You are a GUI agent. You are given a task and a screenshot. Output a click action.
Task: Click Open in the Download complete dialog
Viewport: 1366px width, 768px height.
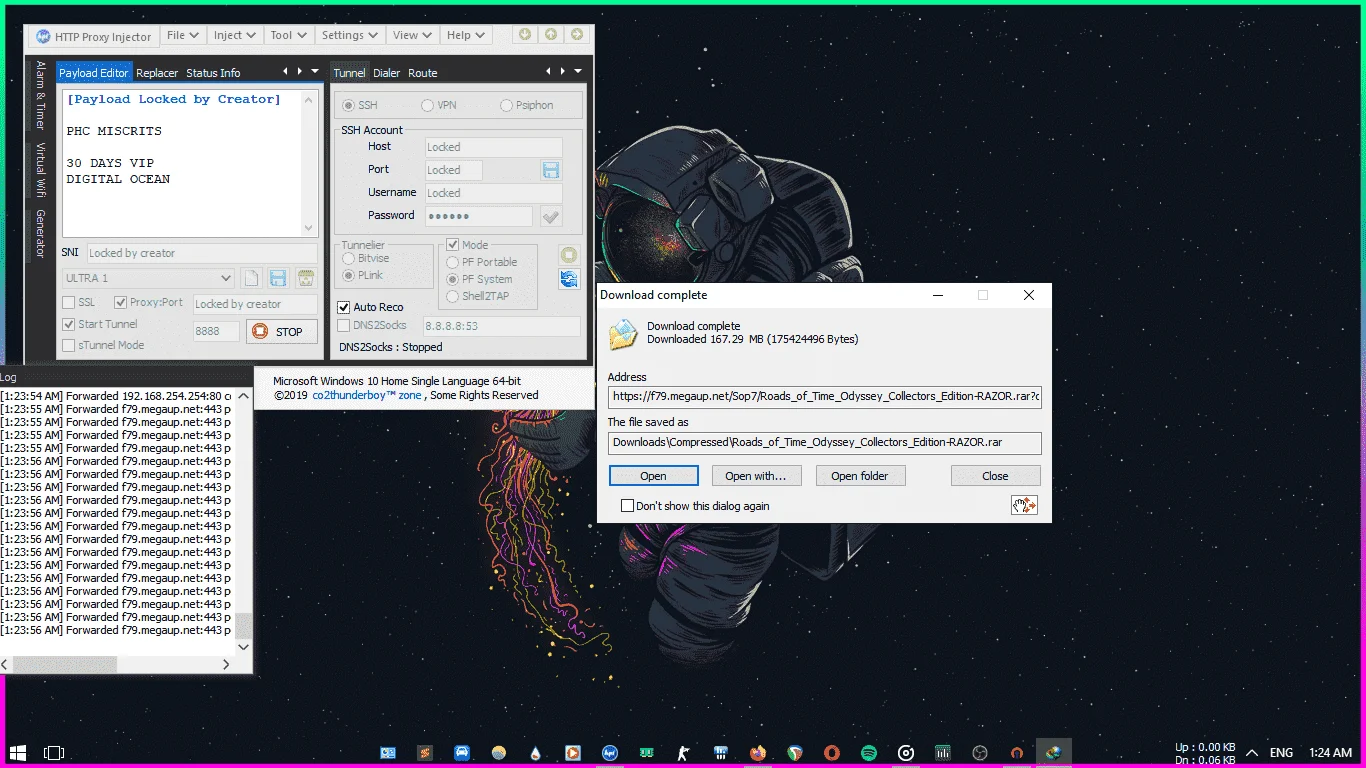click(654, 476)
